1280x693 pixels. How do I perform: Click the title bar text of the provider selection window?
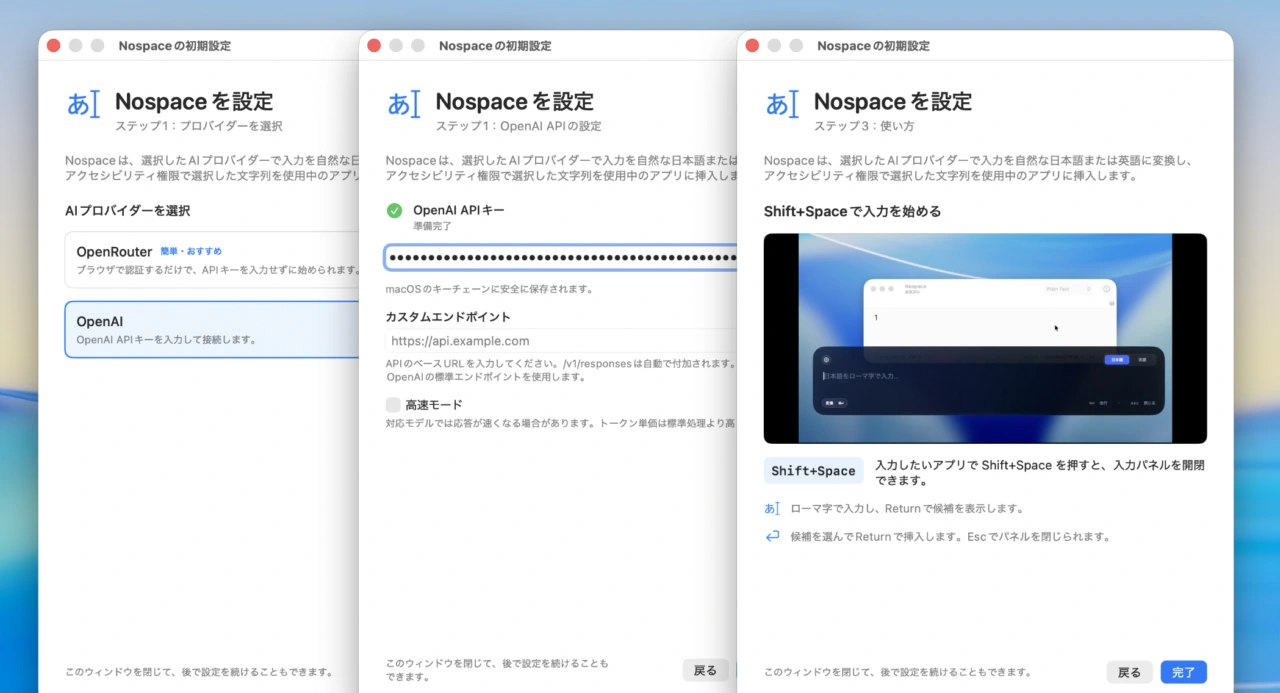pyautogui.click(x=175, y=46)
